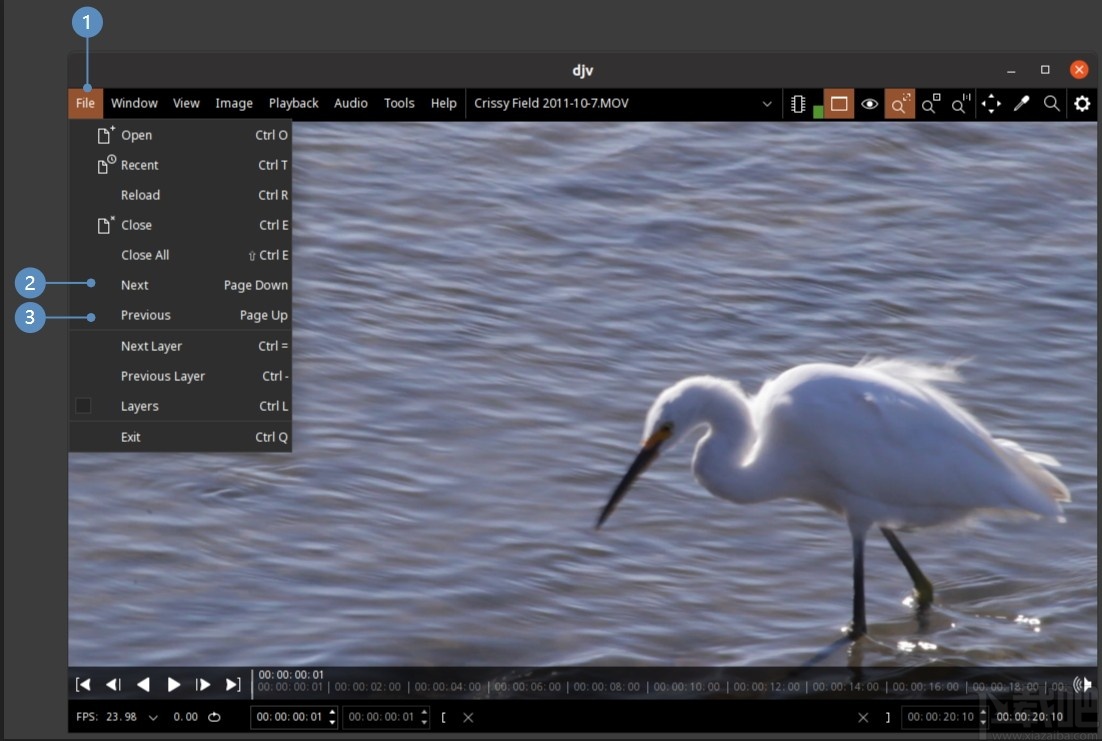This screenshot has height=741, width=1102.
Task: Choose Recent from the File menu
Action: pyautogui.click(x=140, y=165)
